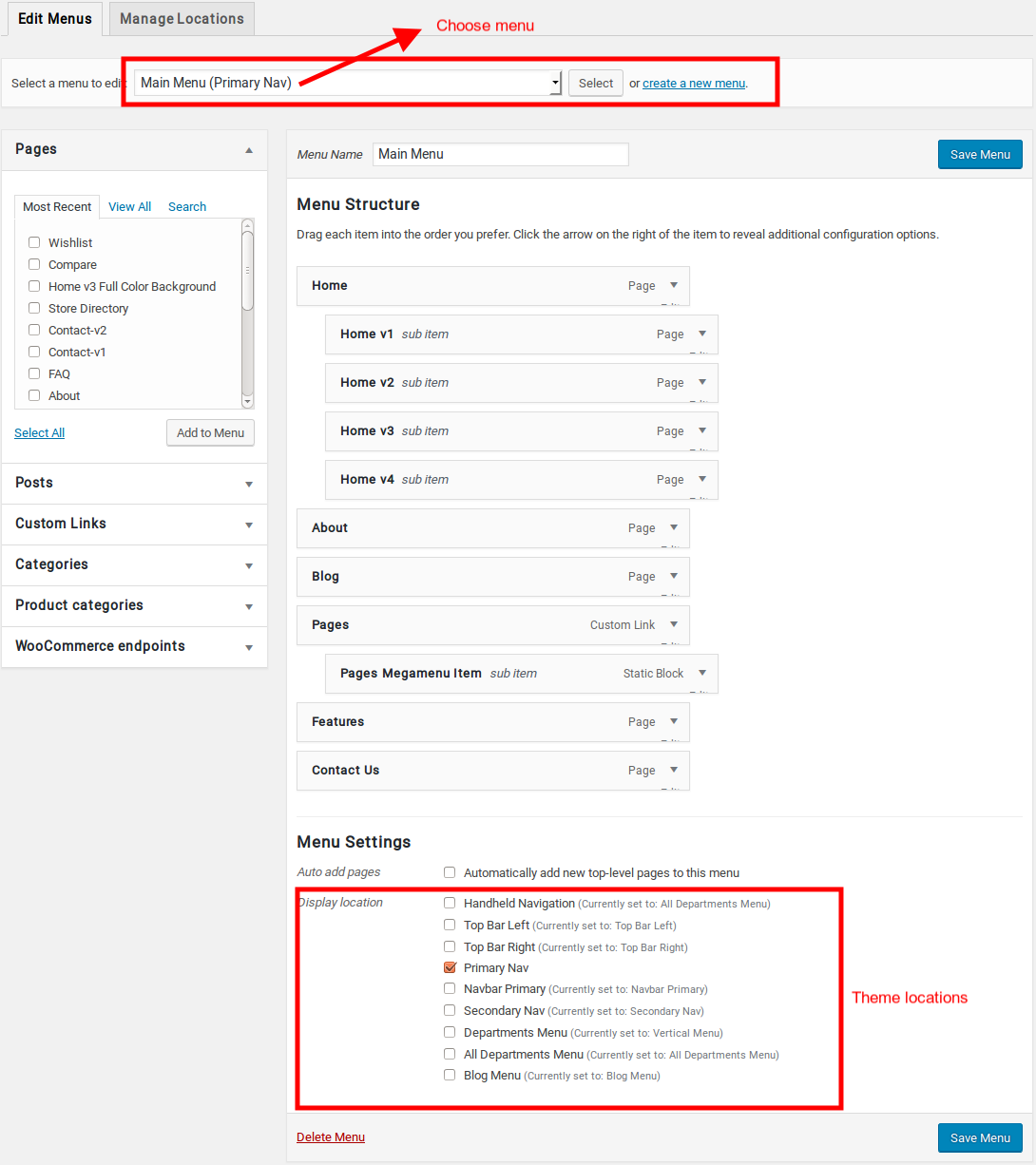Image resolution: width=1036 pixels, height=1165 pixels.
Task: Click the Home menu item title
Action: point(330,285)
